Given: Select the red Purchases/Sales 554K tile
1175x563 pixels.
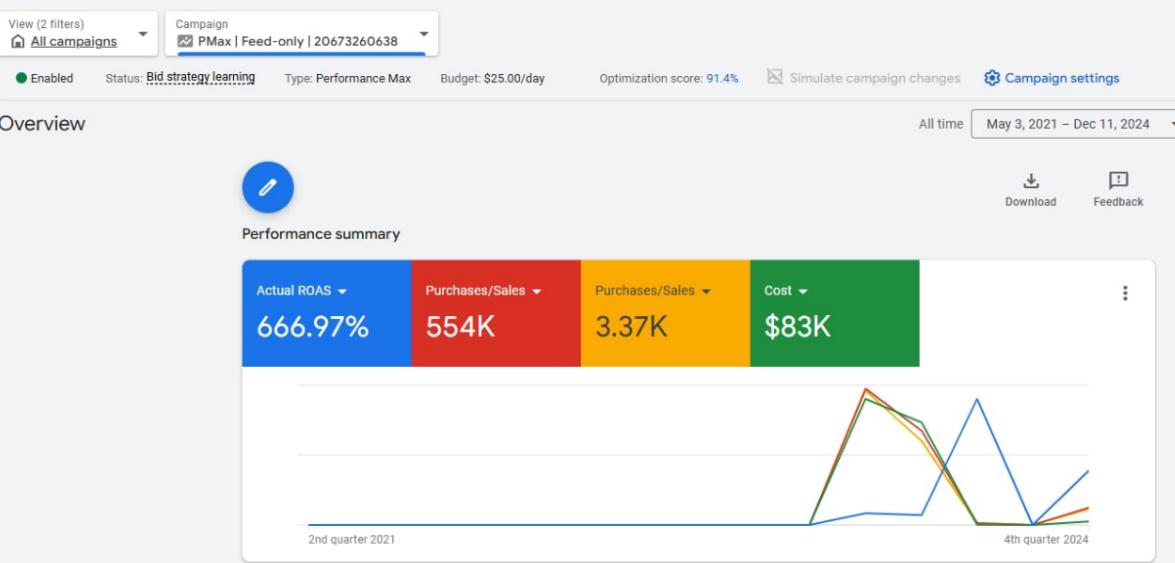Looking at the screenshot, I should (x=495, y=313).
